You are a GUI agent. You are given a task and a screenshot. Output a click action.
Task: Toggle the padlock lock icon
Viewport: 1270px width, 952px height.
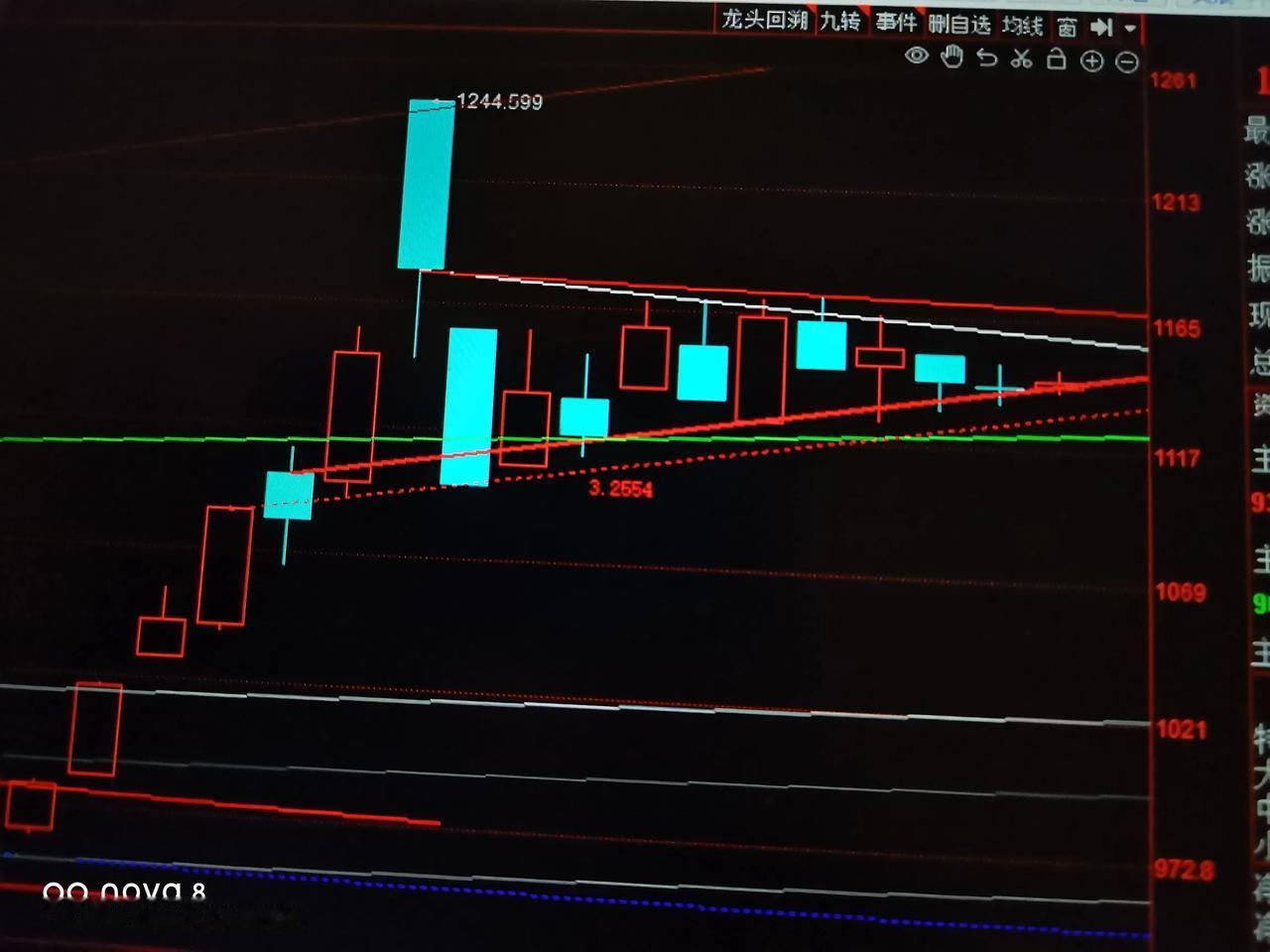pos(1057,59)
